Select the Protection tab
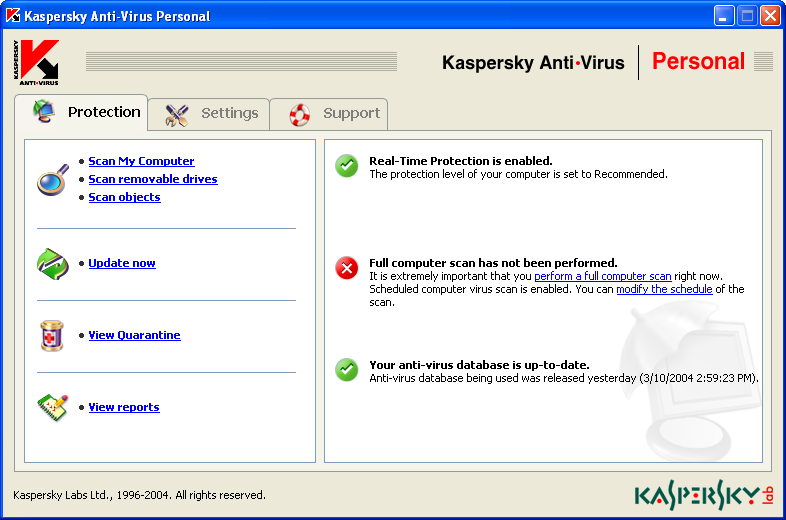The width and height of the screenshot is (786, 520). click(x=87, y=112)
